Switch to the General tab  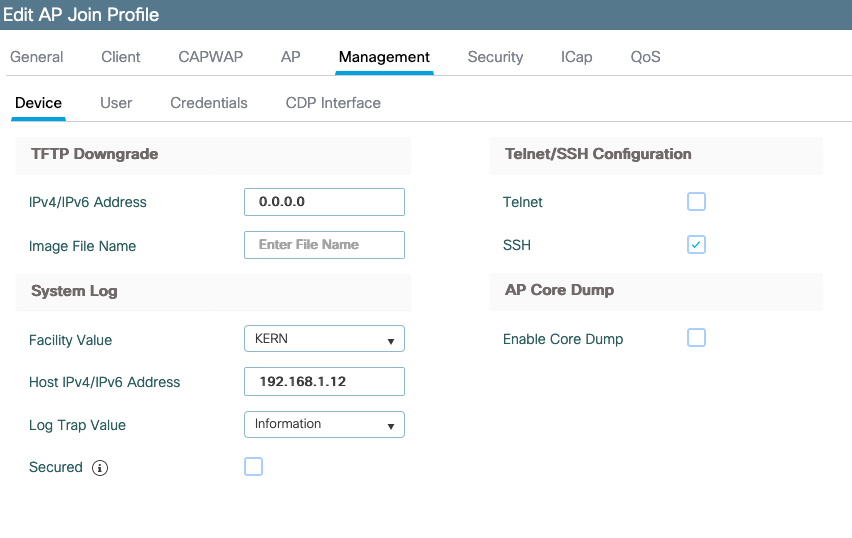(x=36, y=57)
